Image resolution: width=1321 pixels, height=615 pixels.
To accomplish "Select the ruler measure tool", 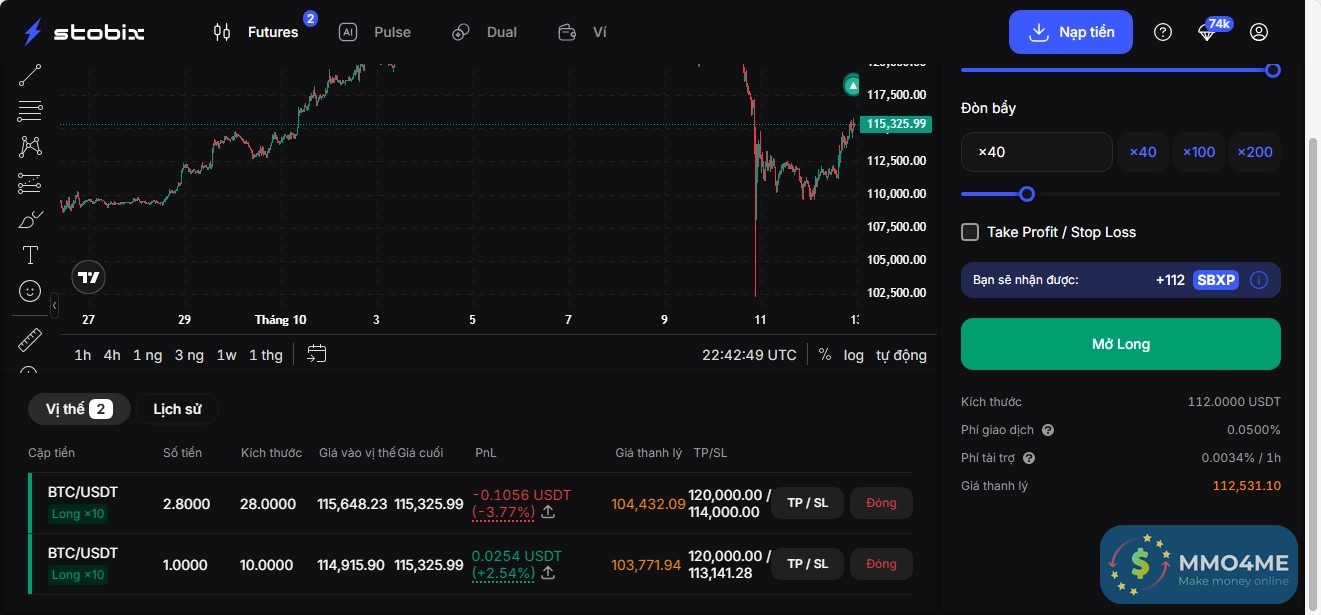I will click(x=30, y=340).
